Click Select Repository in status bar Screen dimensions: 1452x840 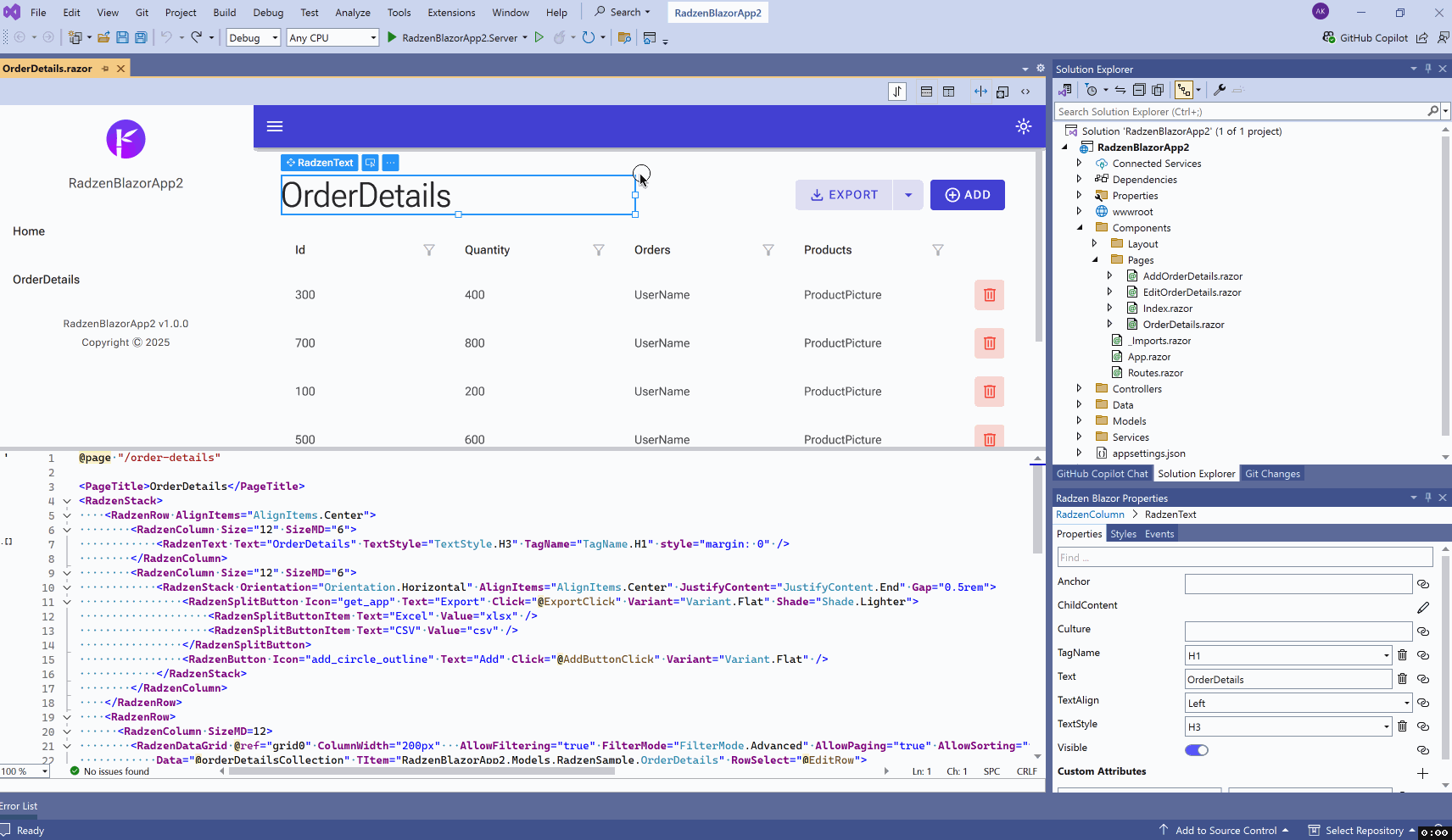pyautogui.click(x=1362, y=831)
